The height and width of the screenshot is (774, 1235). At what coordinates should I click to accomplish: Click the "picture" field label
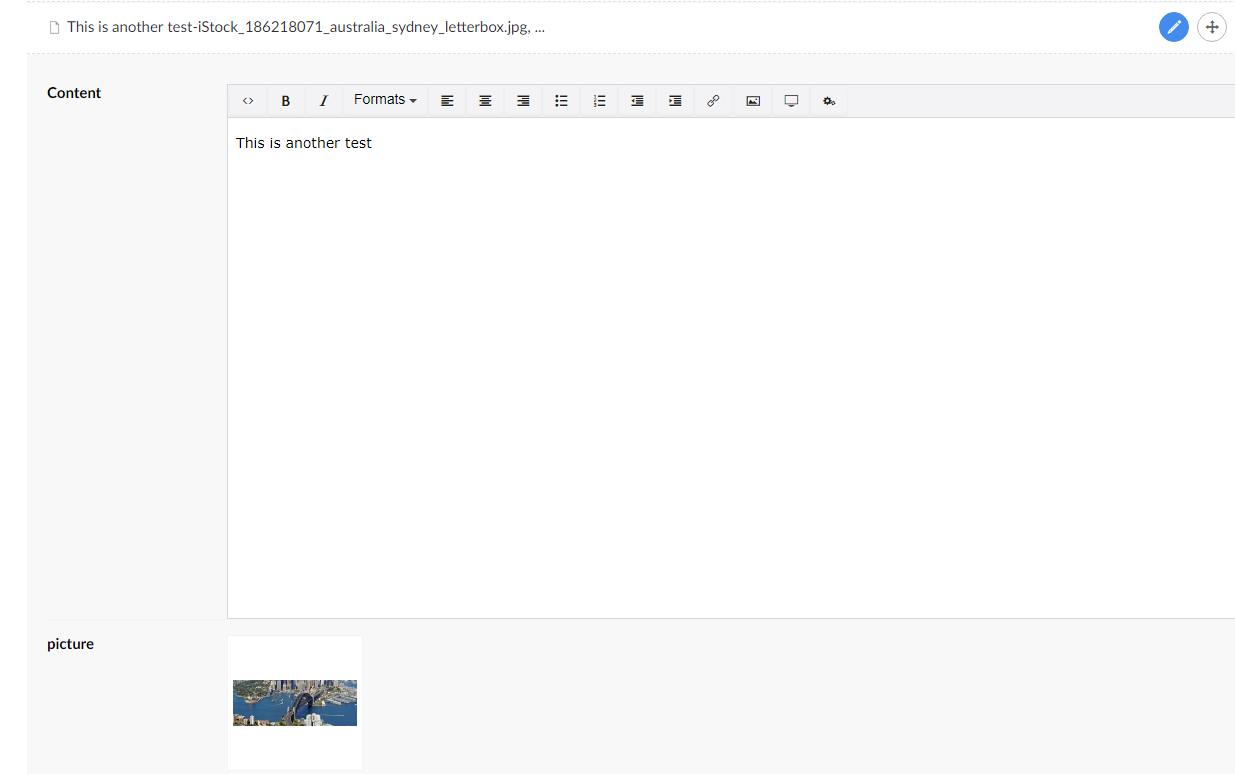coord(70,644)
